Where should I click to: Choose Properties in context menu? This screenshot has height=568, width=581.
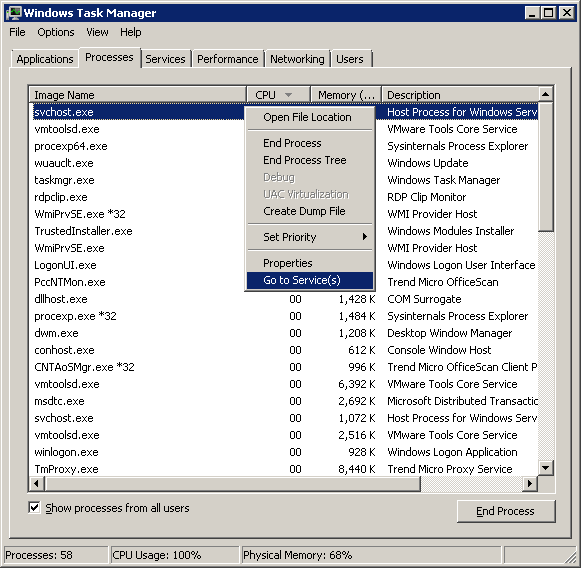(310, 263)
